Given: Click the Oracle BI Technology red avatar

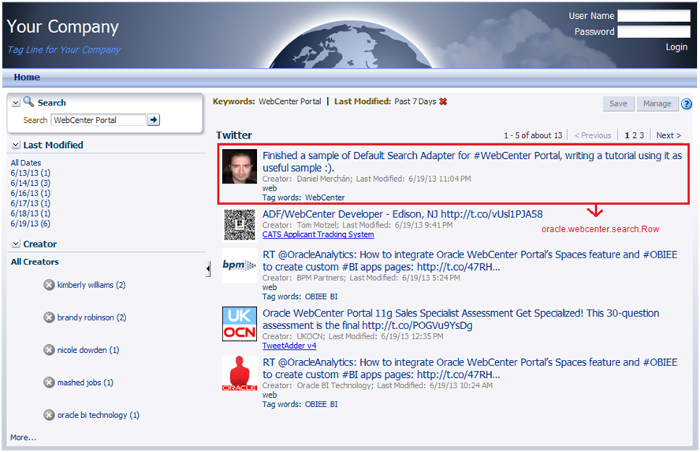Looking at the screenshot, I should point(240,373).
